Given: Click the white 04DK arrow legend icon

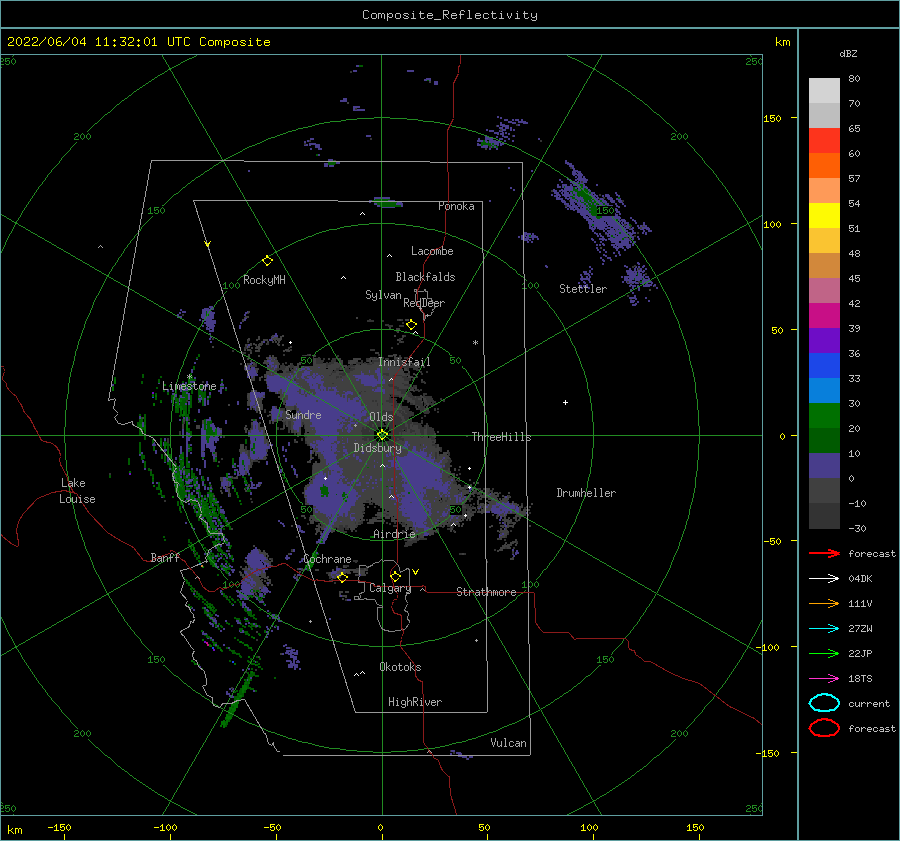Looking at the screenshot, I should point(824,578).
